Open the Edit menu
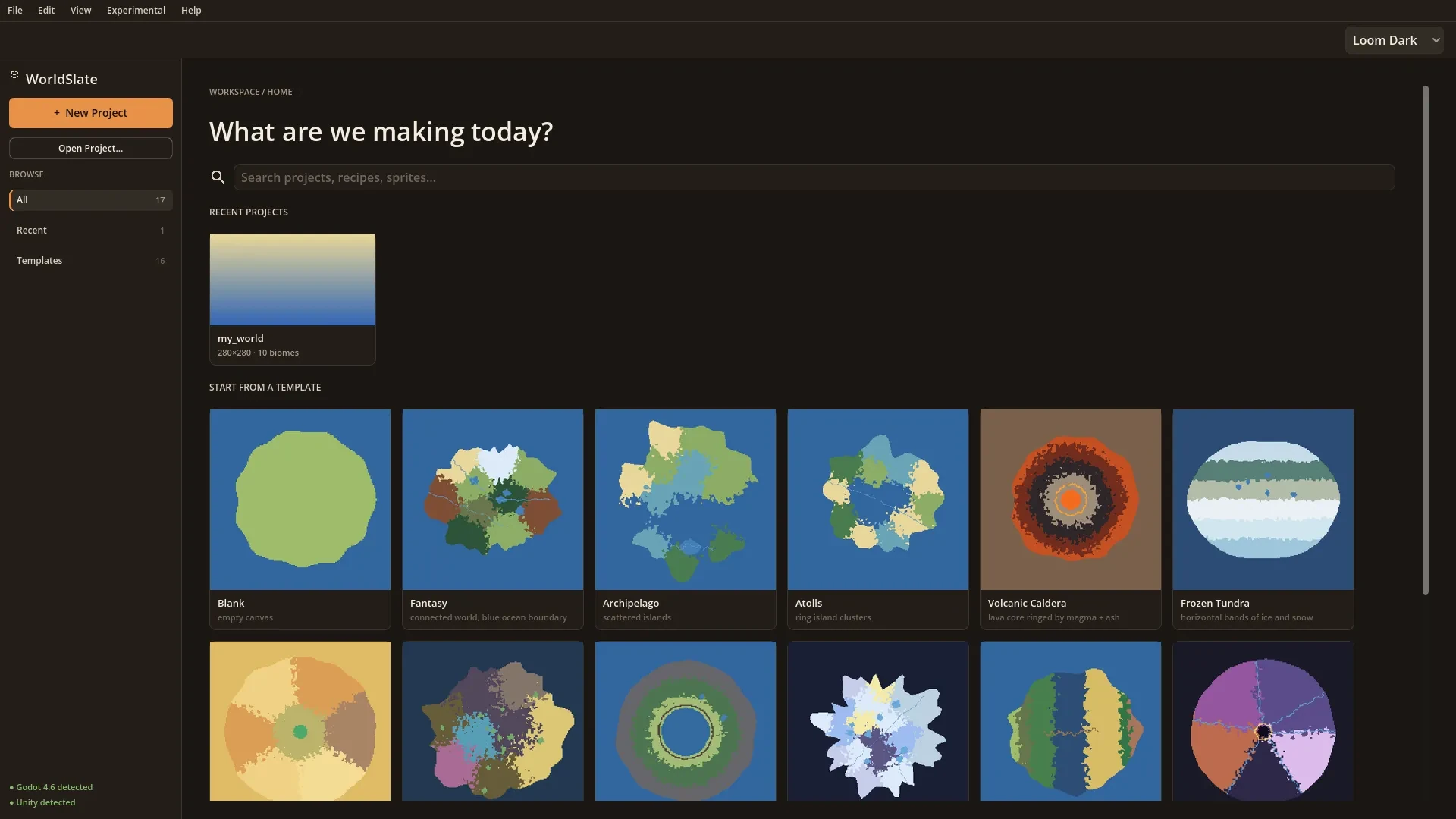This screenshot has width=1456, height=819. [x=46, y=10]
